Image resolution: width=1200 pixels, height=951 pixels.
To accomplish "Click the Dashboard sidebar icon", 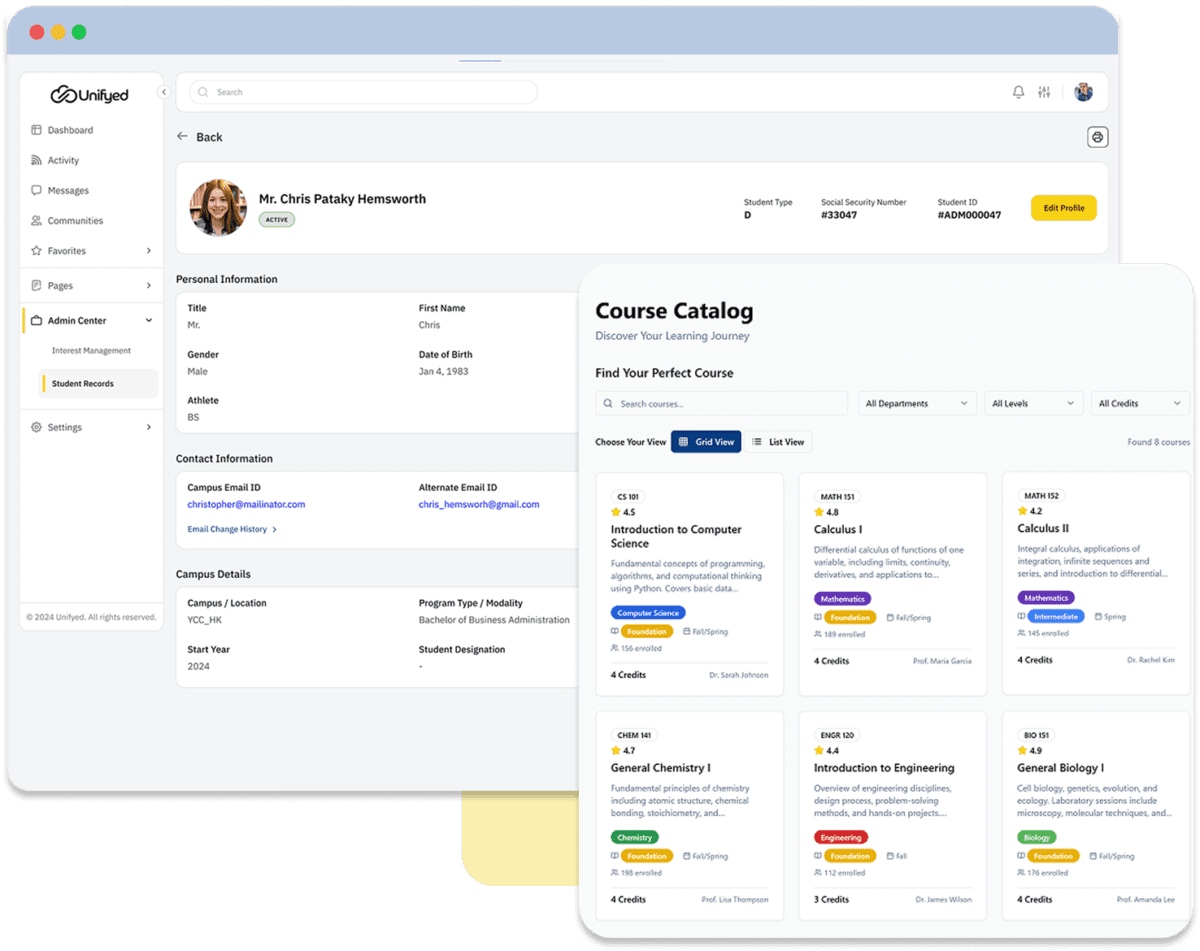I will coord(36,130).
